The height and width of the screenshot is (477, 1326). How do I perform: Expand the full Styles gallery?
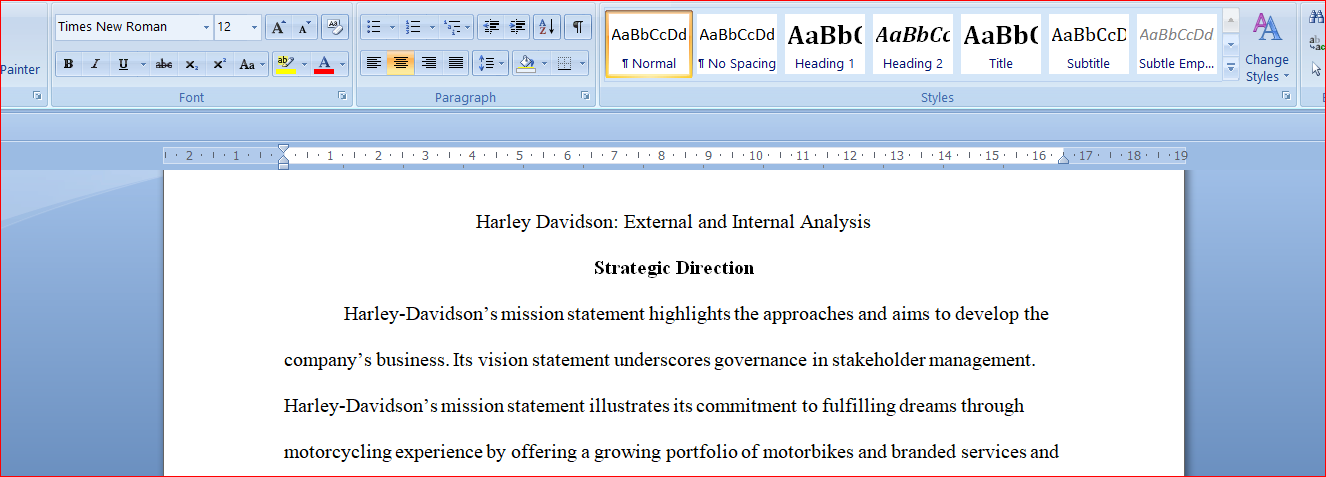1231,68
